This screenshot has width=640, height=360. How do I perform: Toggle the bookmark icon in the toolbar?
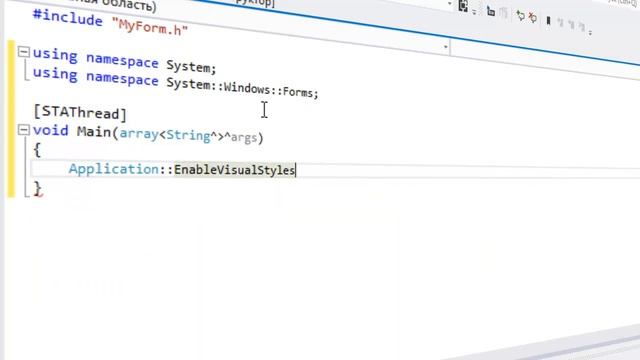[548, 20]
